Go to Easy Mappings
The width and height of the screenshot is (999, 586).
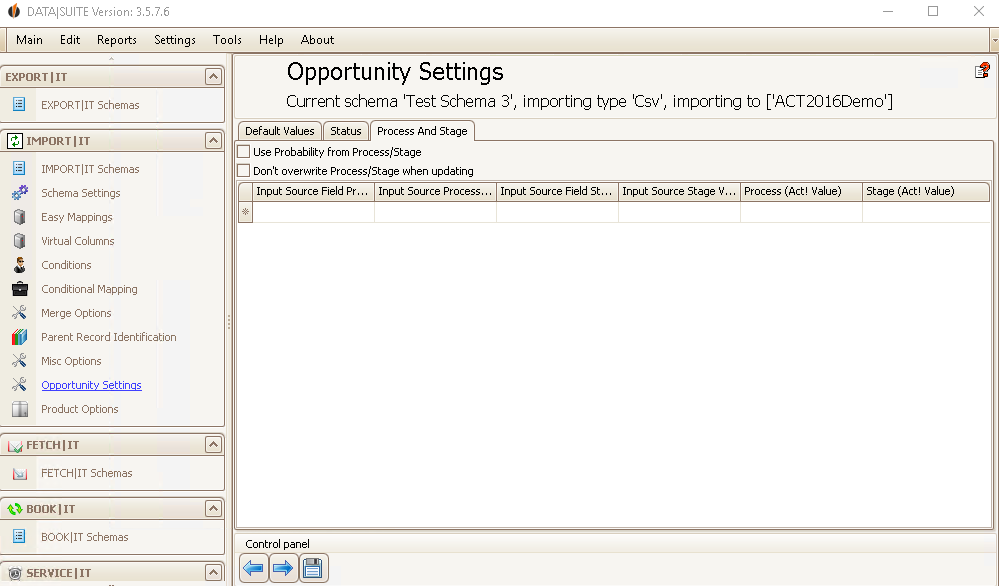76,217
